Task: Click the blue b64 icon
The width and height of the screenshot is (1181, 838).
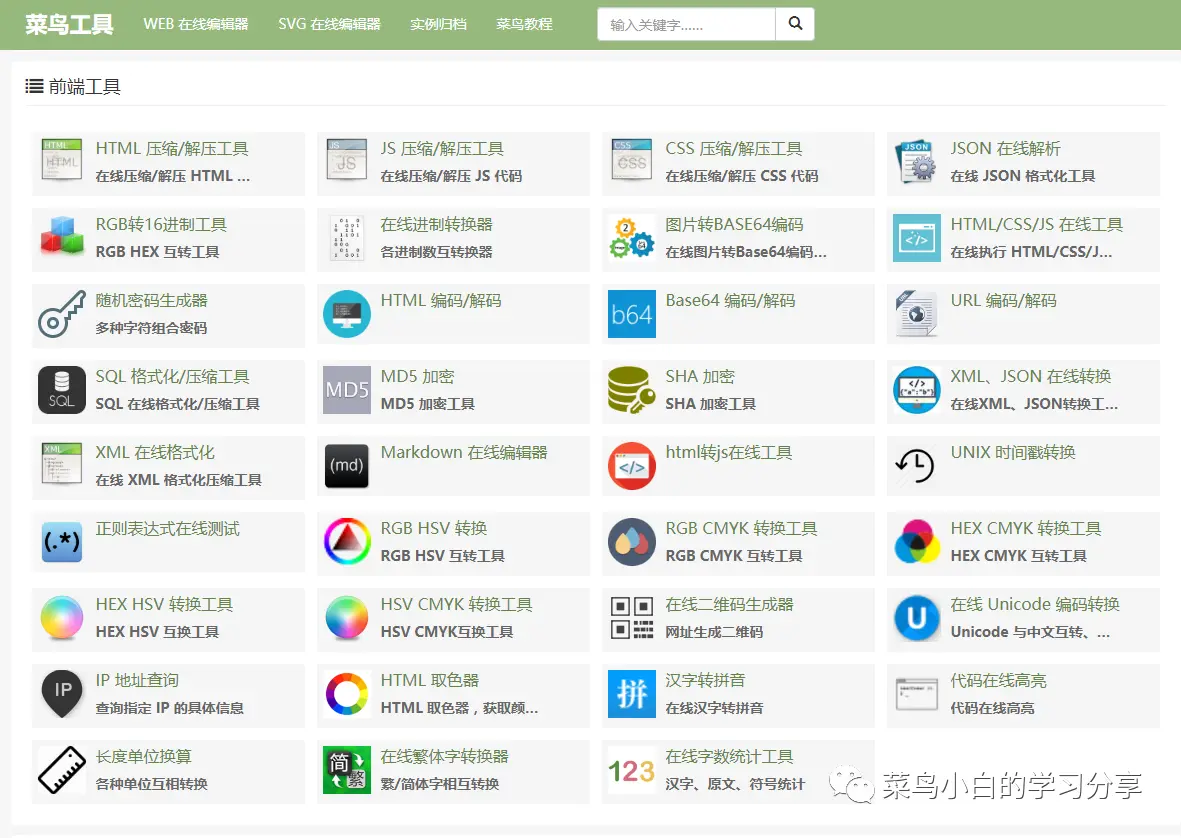Action: click(631, 314)
